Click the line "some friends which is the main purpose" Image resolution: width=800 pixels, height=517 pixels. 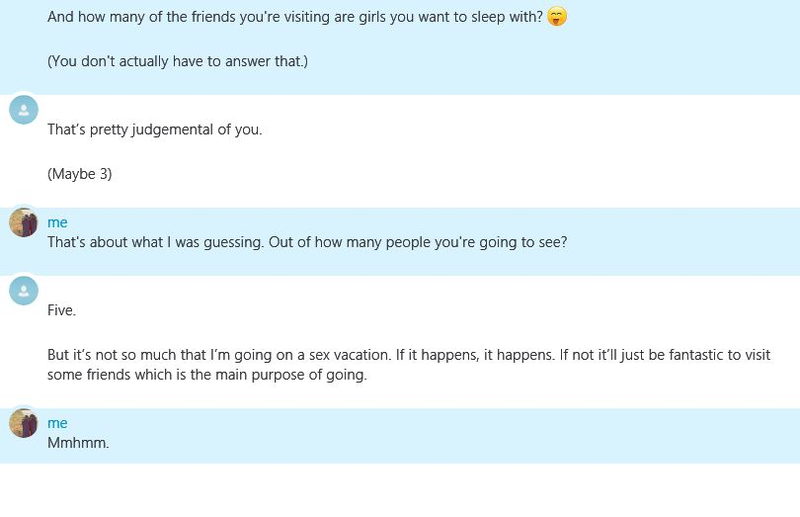[207, 375]
